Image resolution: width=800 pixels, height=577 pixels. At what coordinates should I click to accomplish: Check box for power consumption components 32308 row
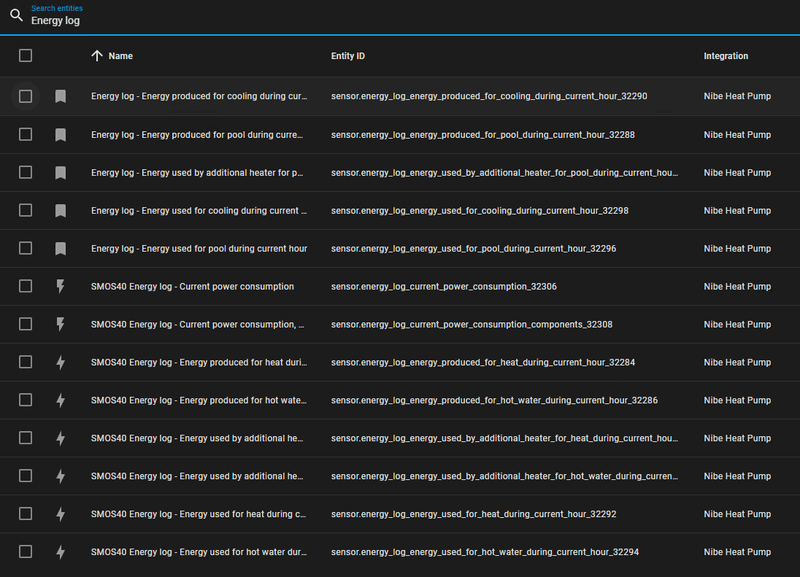tap(26, 324)
